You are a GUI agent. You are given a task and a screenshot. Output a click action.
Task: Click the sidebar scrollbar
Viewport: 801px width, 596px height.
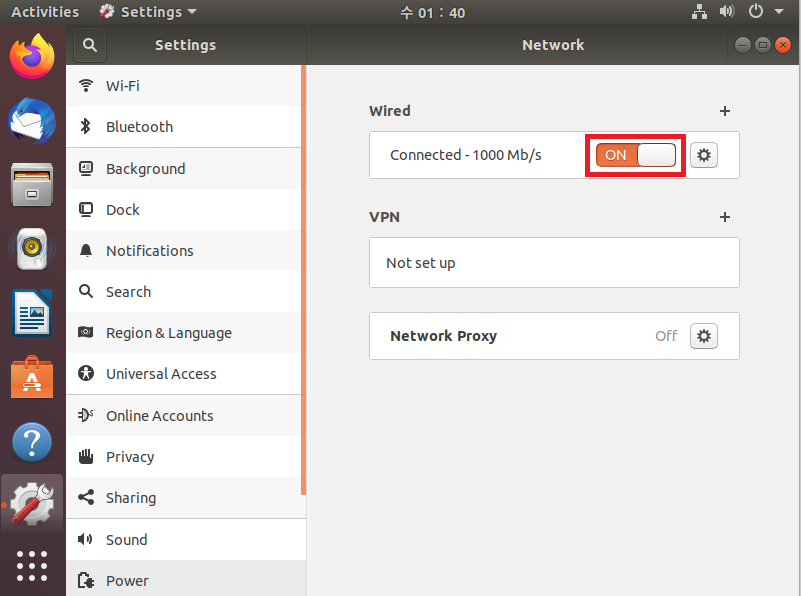(x=303, y=280)
